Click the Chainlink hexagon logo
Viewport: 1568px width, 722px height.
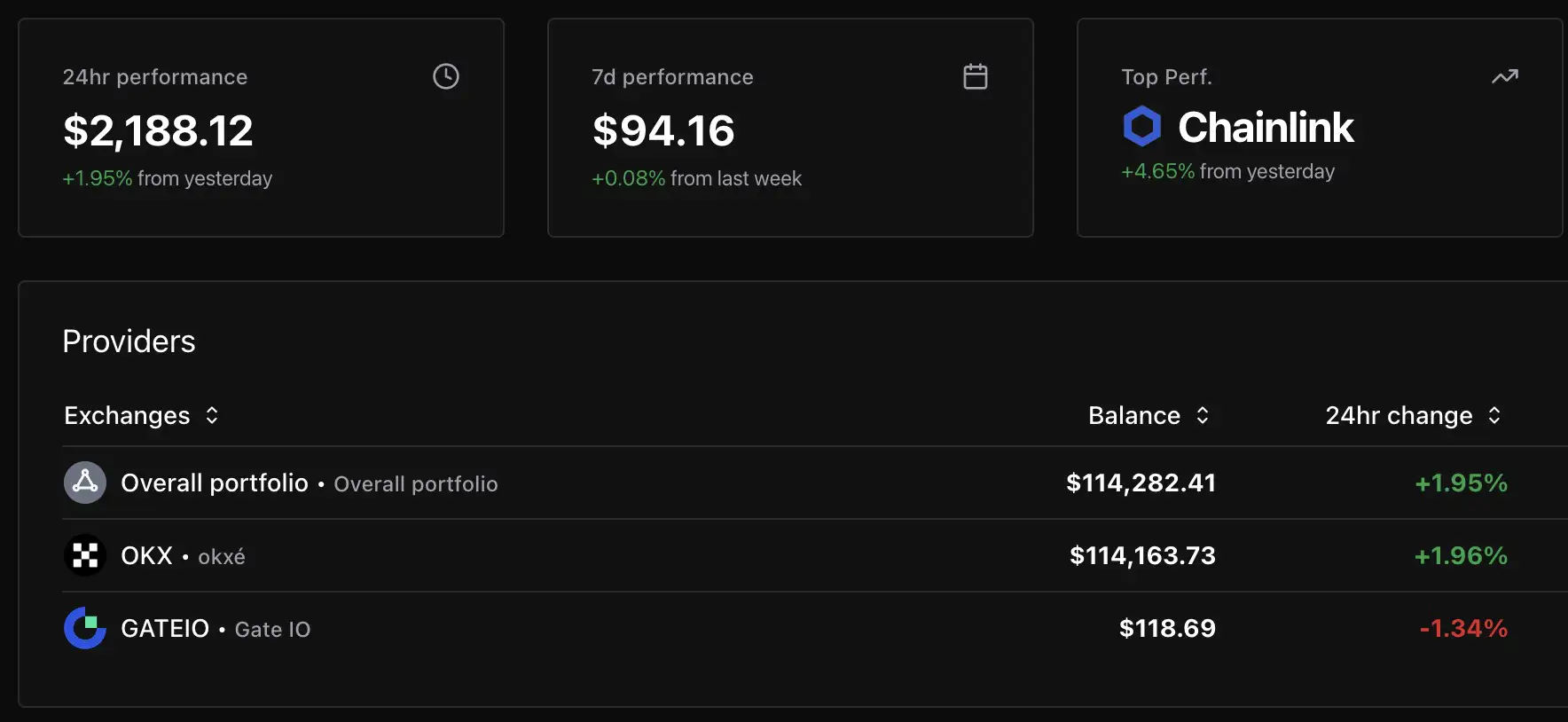pos(1142,126)
